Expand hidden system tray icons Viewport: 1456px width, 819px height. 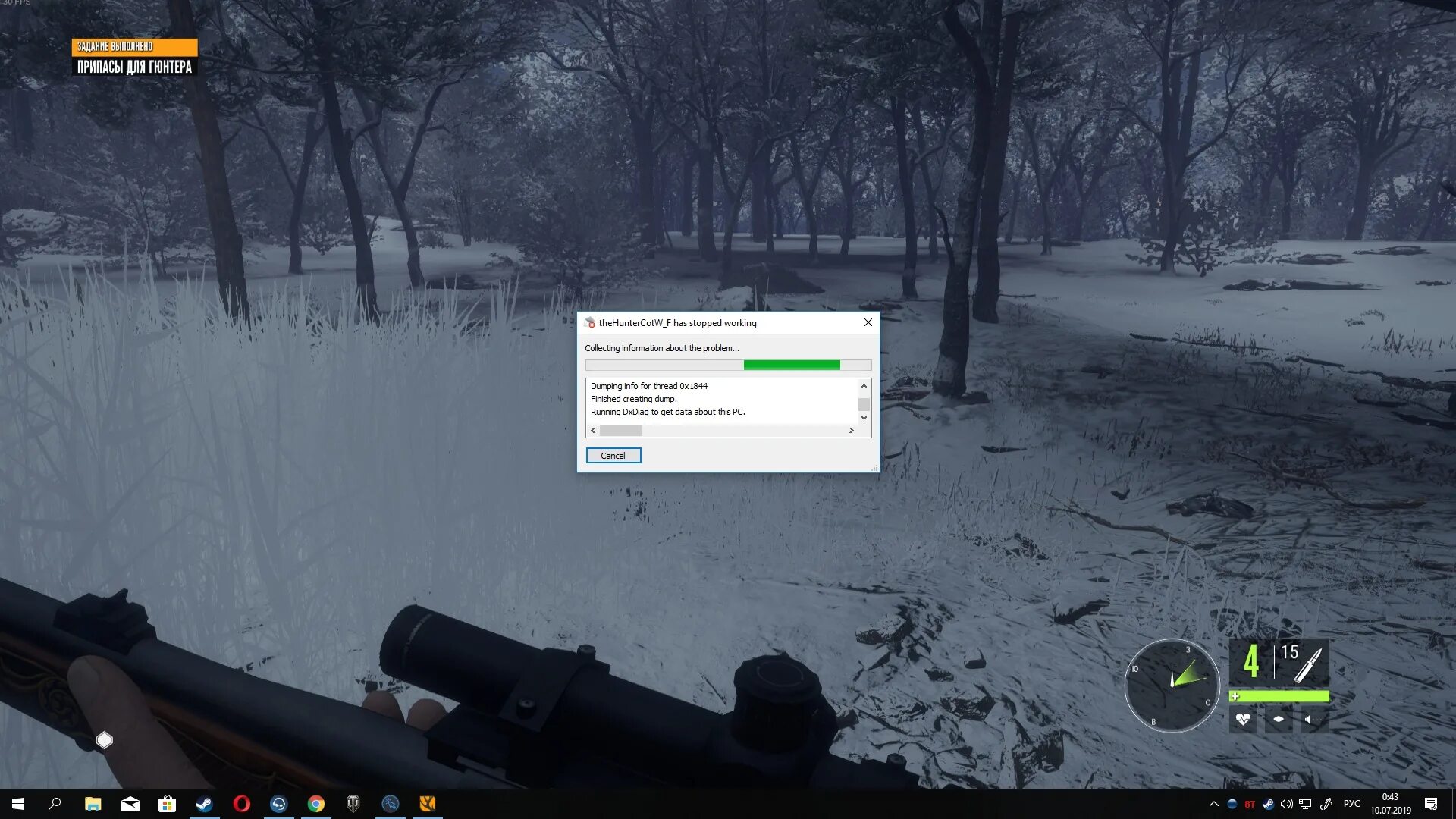point(1213,804)
